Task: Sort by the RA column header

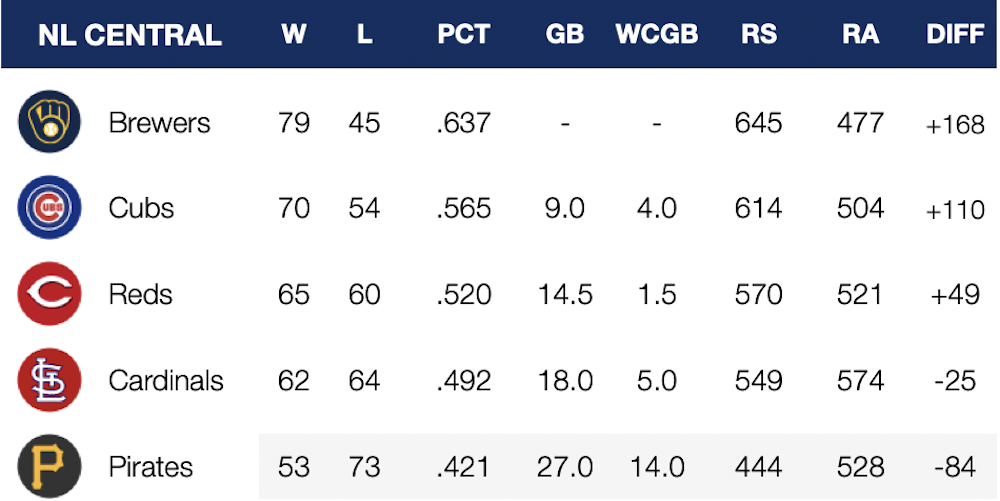Action: (860, 35)
